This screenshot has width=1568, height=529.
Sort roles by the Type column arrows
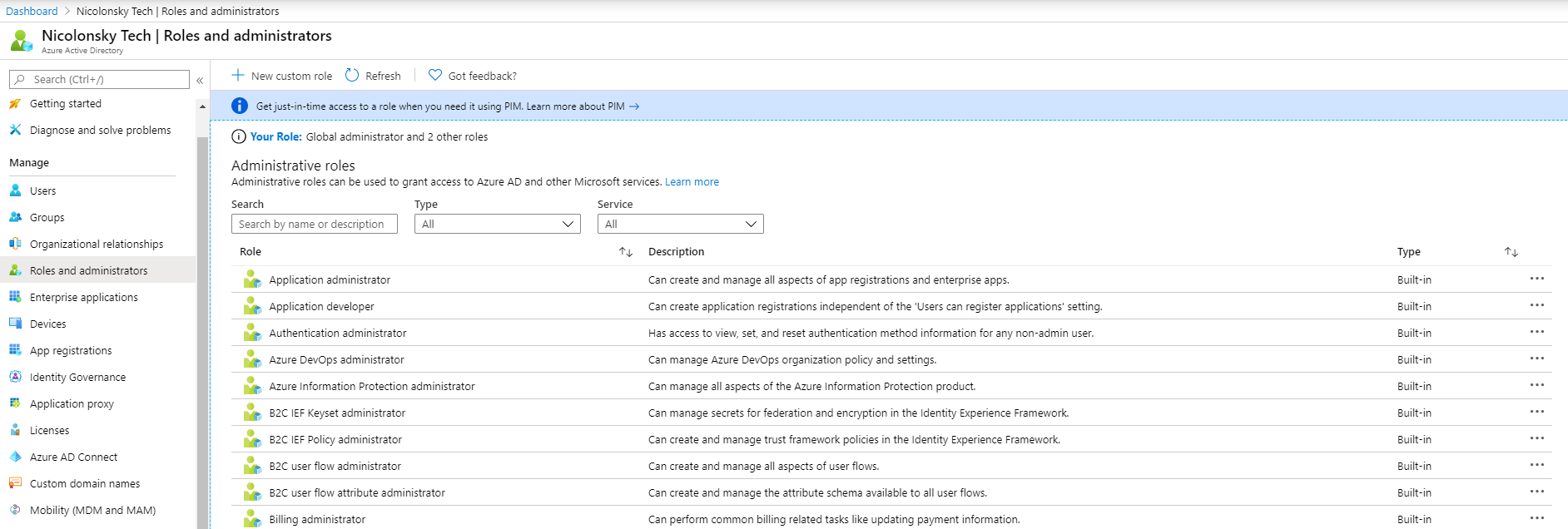click(1511, 252)
